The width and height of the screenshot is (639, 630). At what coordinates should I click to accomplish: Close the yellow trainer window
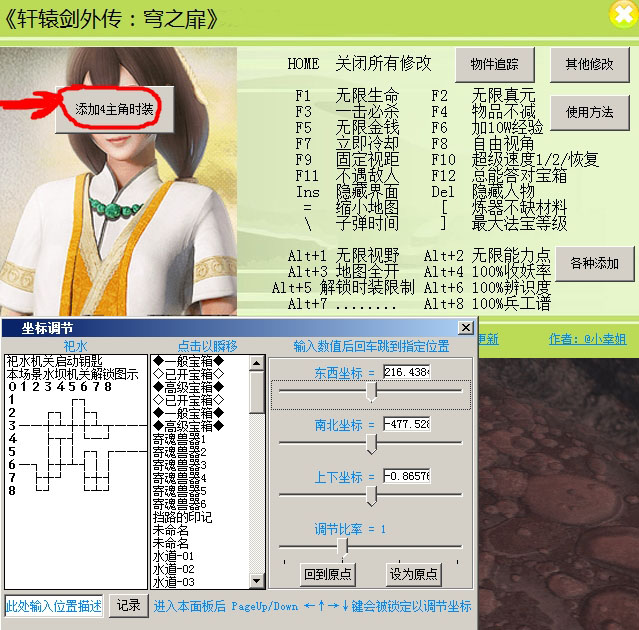point(624,15)
